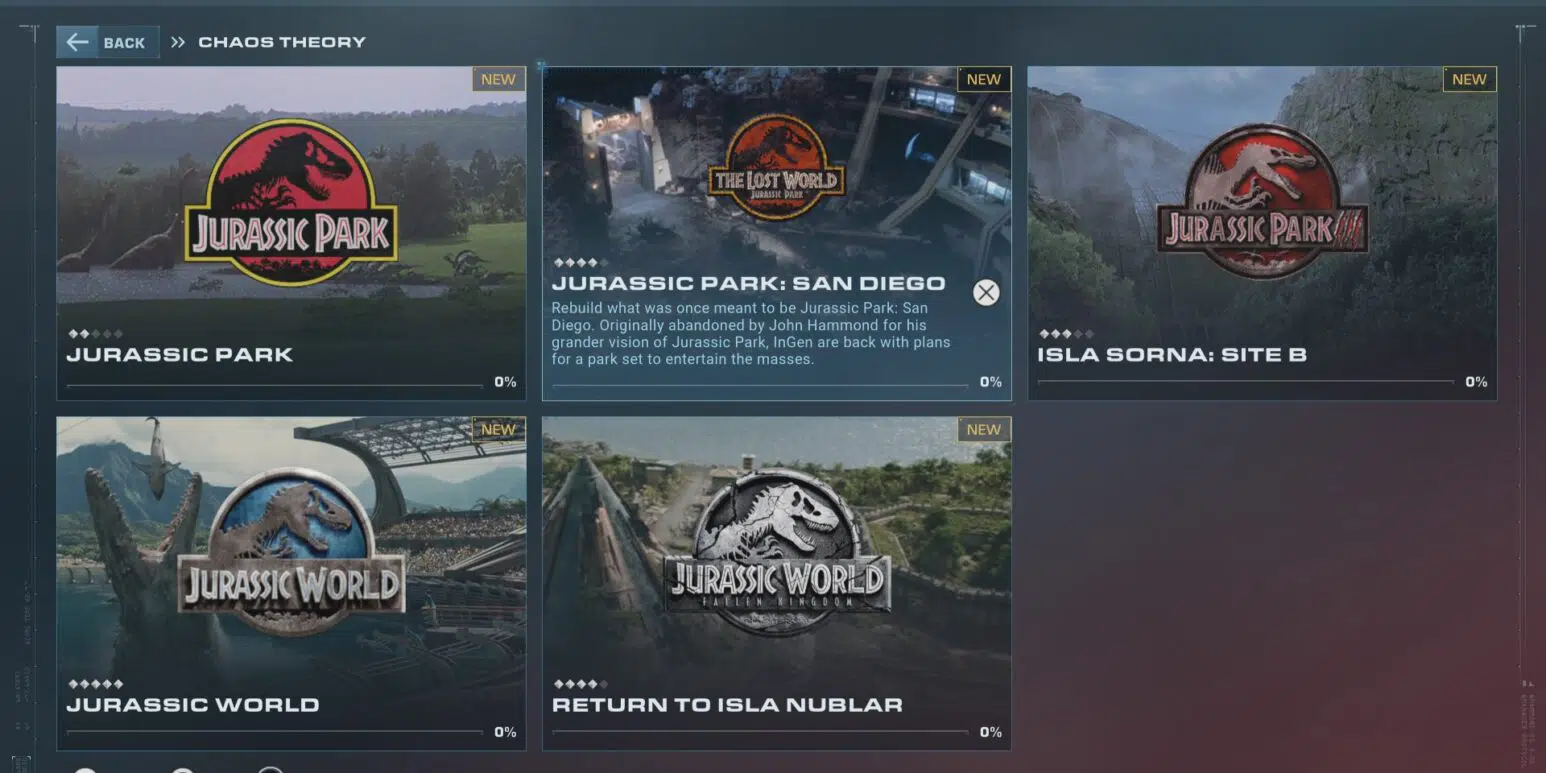Screen dimensions: 1546x773
Task: Click the circled X icon on San Diego card
Action: [x=986, y=292]
